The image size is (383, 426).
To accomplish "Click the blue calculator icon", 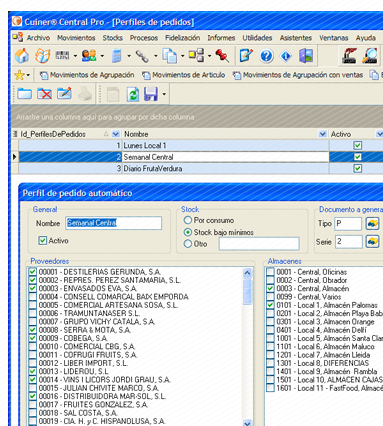I will pos(117,56).
